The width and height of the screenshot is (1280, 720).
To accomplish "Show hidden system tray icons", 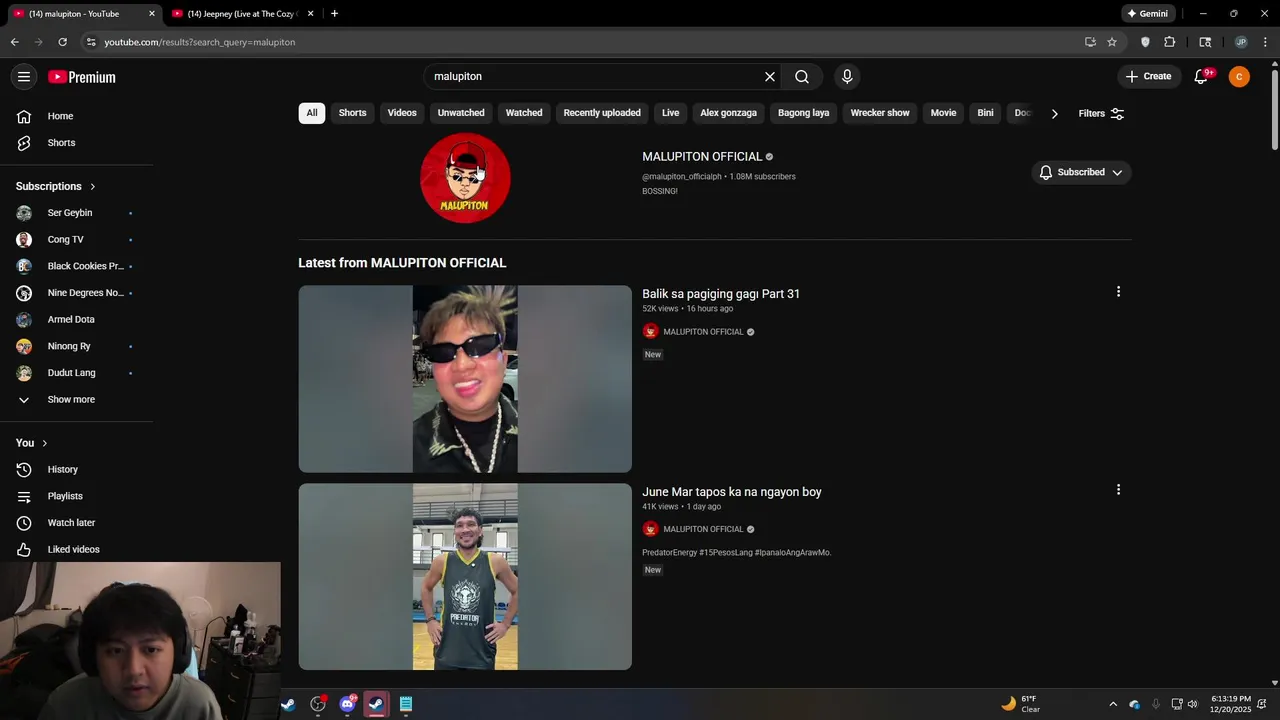I will (x=1112, y=704).
